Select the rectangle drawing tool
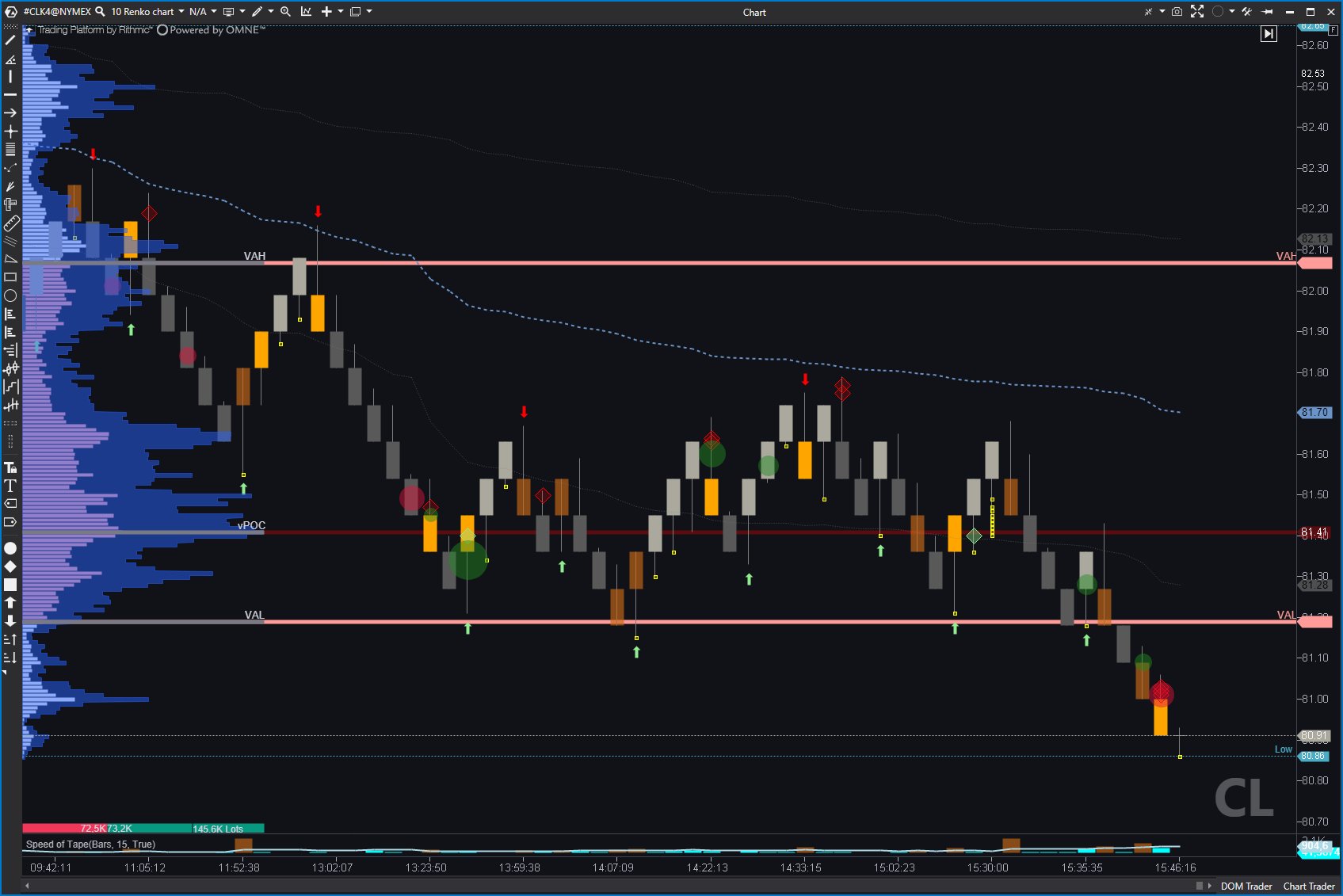 (x=10, y=277)
